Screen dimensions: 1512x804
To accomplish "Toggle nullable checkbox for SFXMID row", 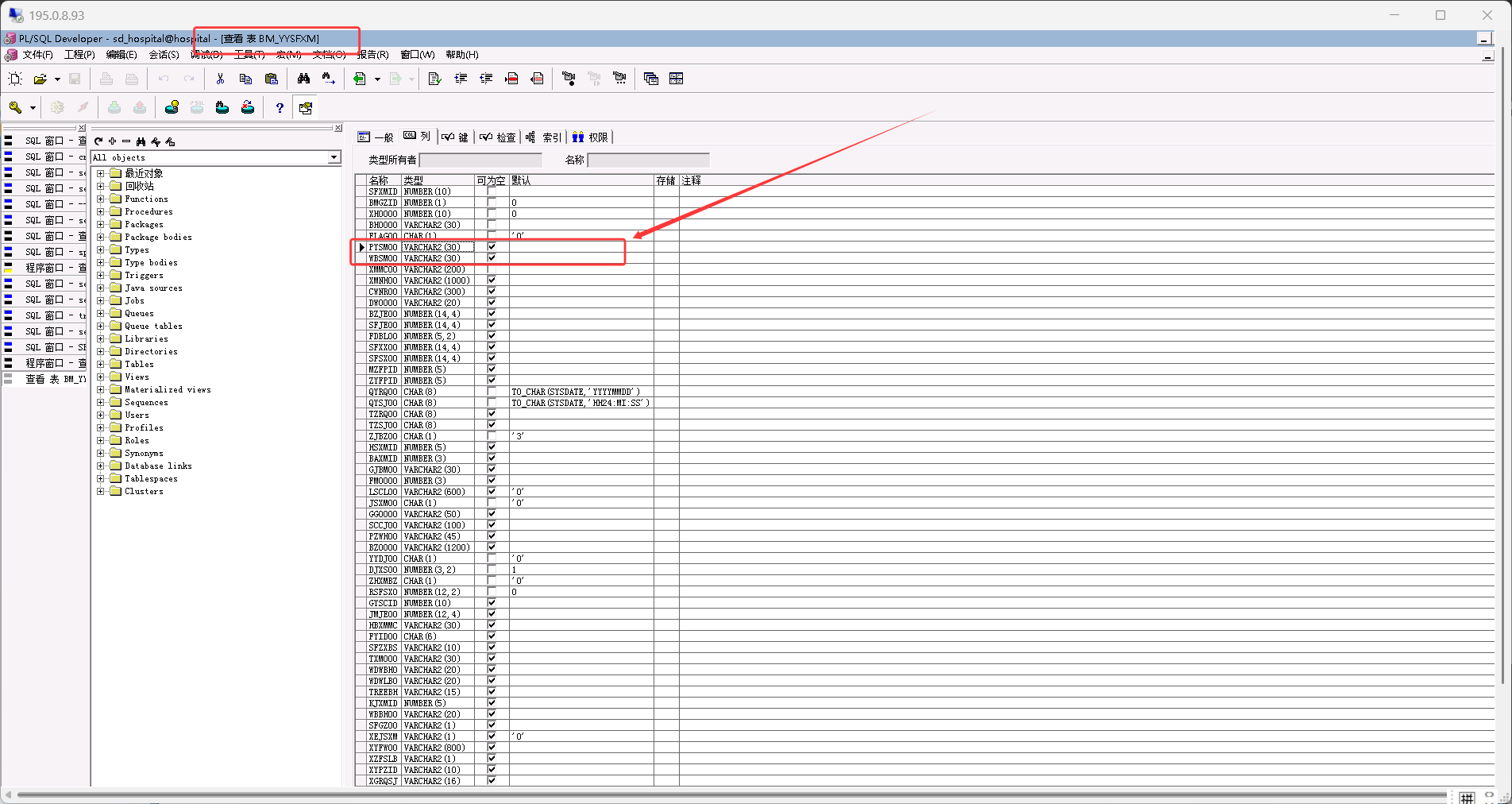I will tap(492, 191).
